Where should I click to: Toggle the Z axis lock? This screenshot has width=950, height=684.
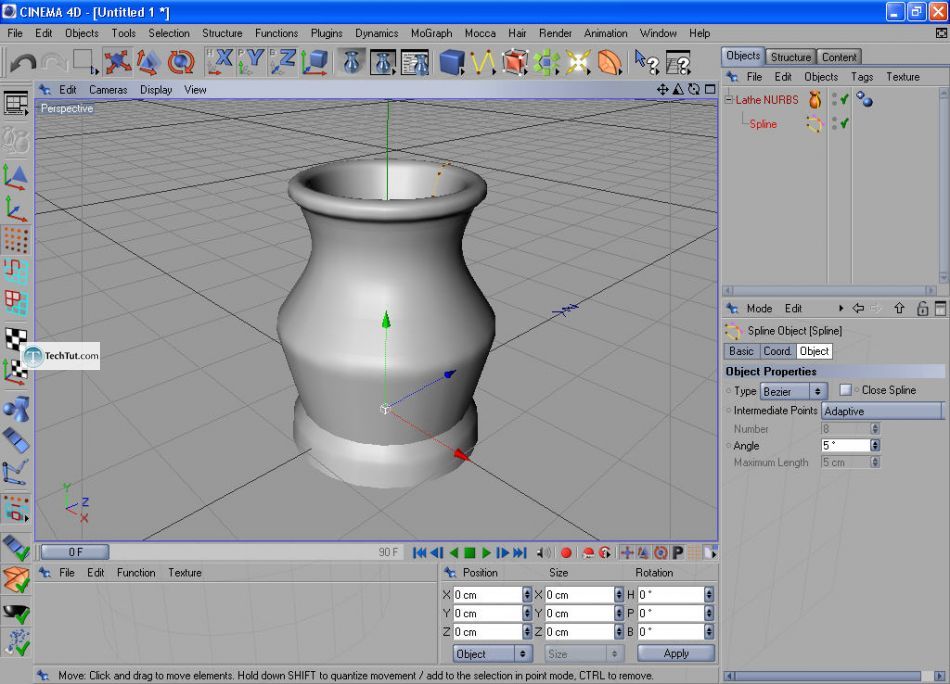point(283,62)
